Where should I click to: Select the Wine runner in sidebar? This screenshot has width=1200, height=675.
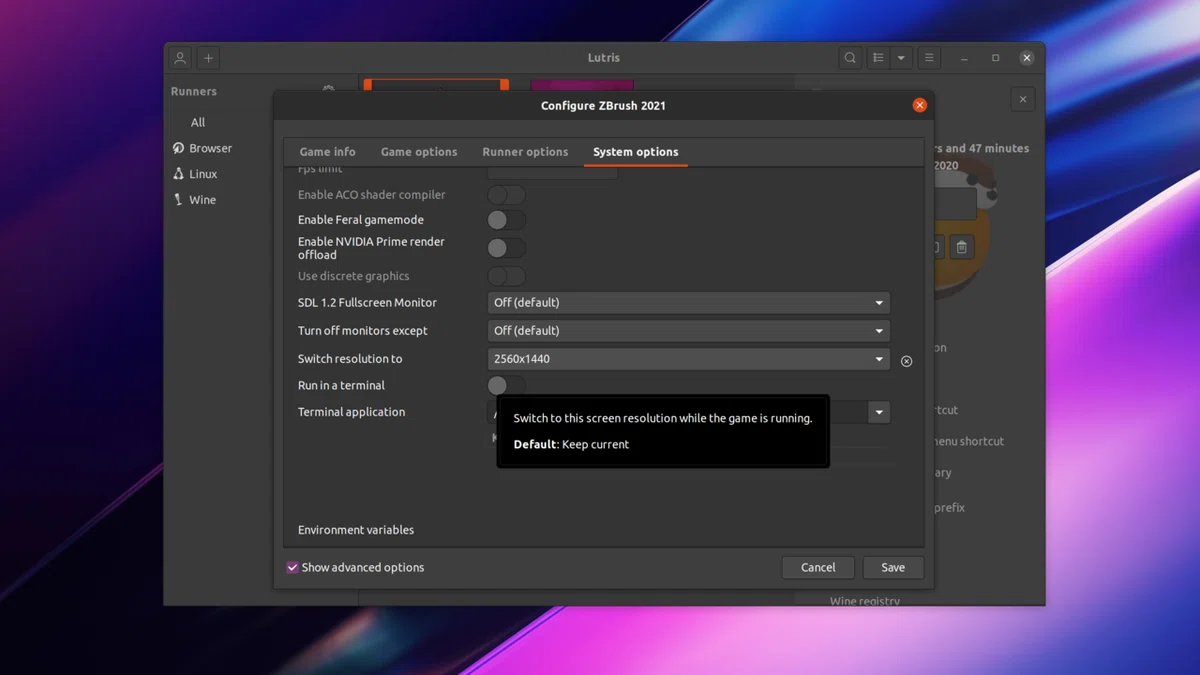[194, 200]
